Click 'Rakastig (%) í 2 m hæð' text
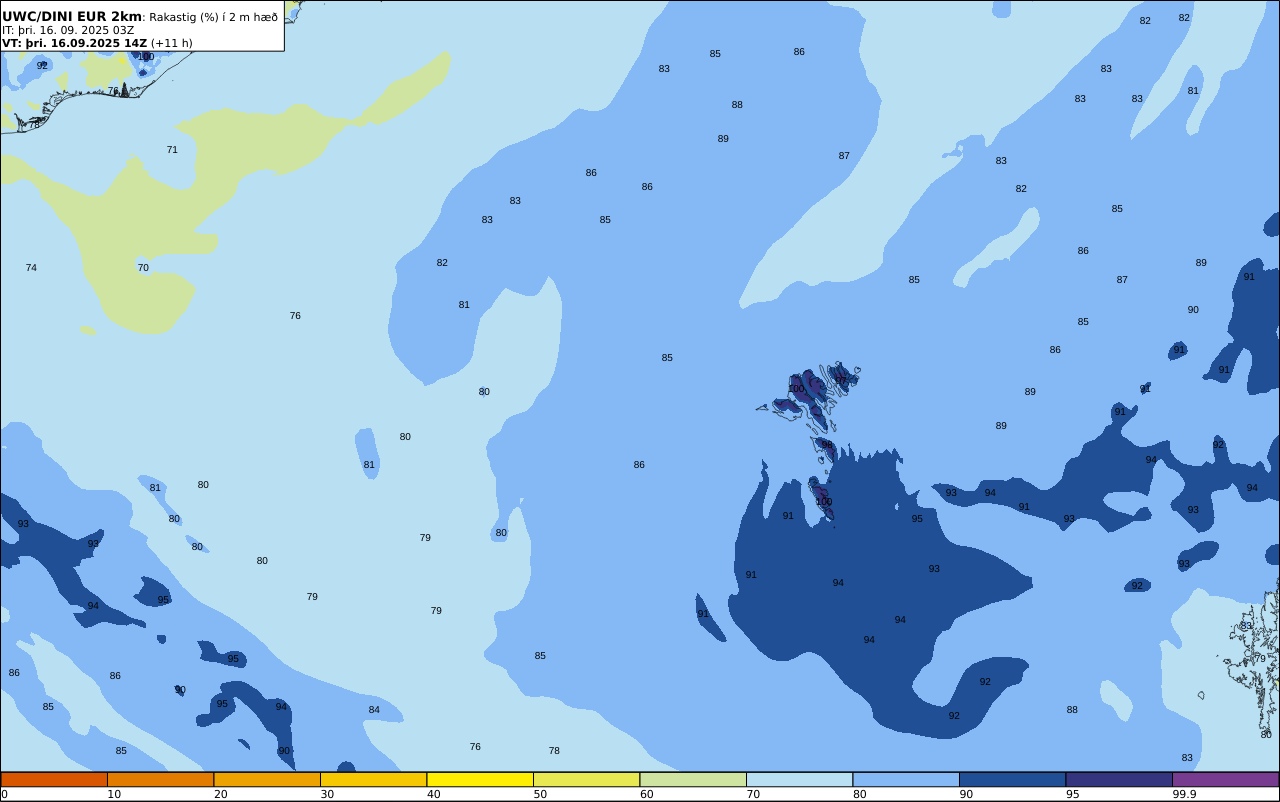 click(x=214, y=17)
